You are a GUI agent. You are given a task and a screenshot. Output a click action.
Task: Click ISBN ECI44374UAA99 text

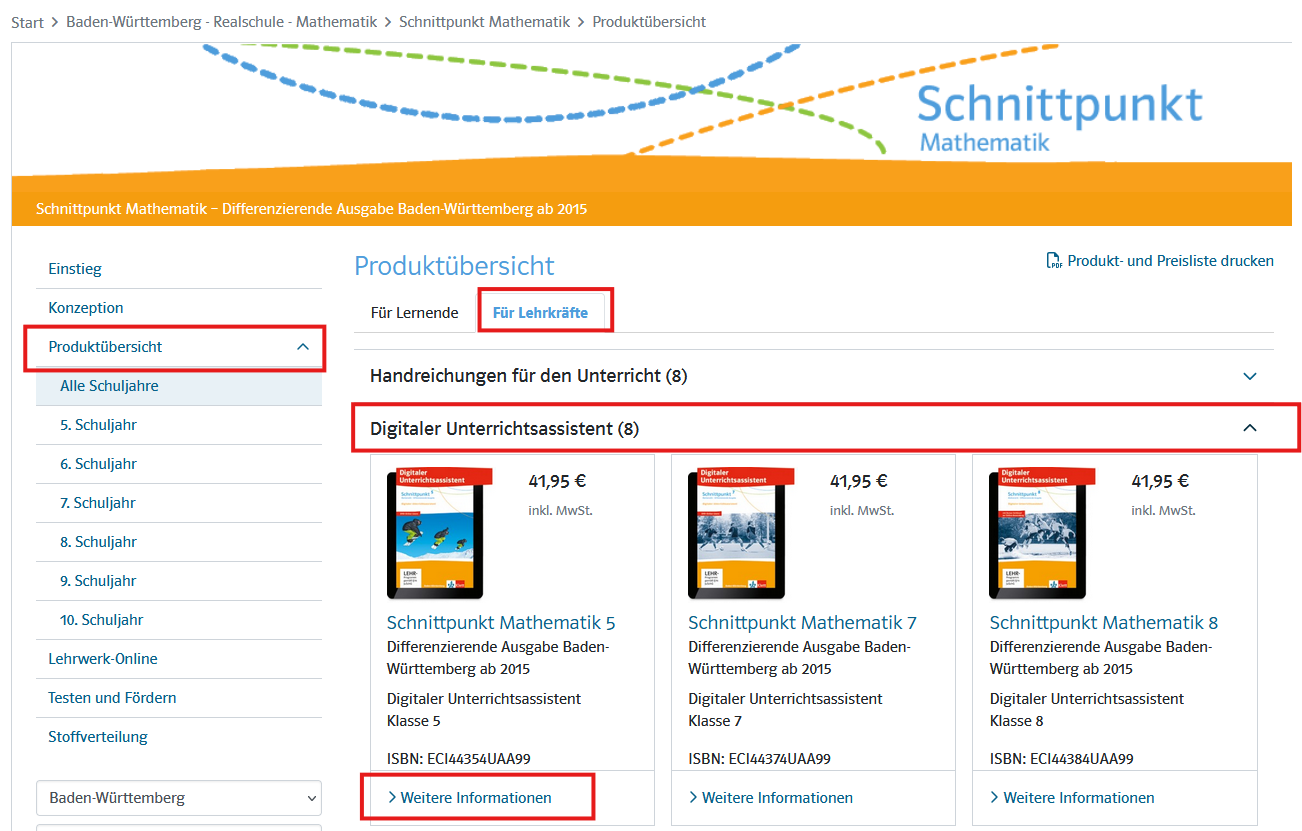click(760, 759)
